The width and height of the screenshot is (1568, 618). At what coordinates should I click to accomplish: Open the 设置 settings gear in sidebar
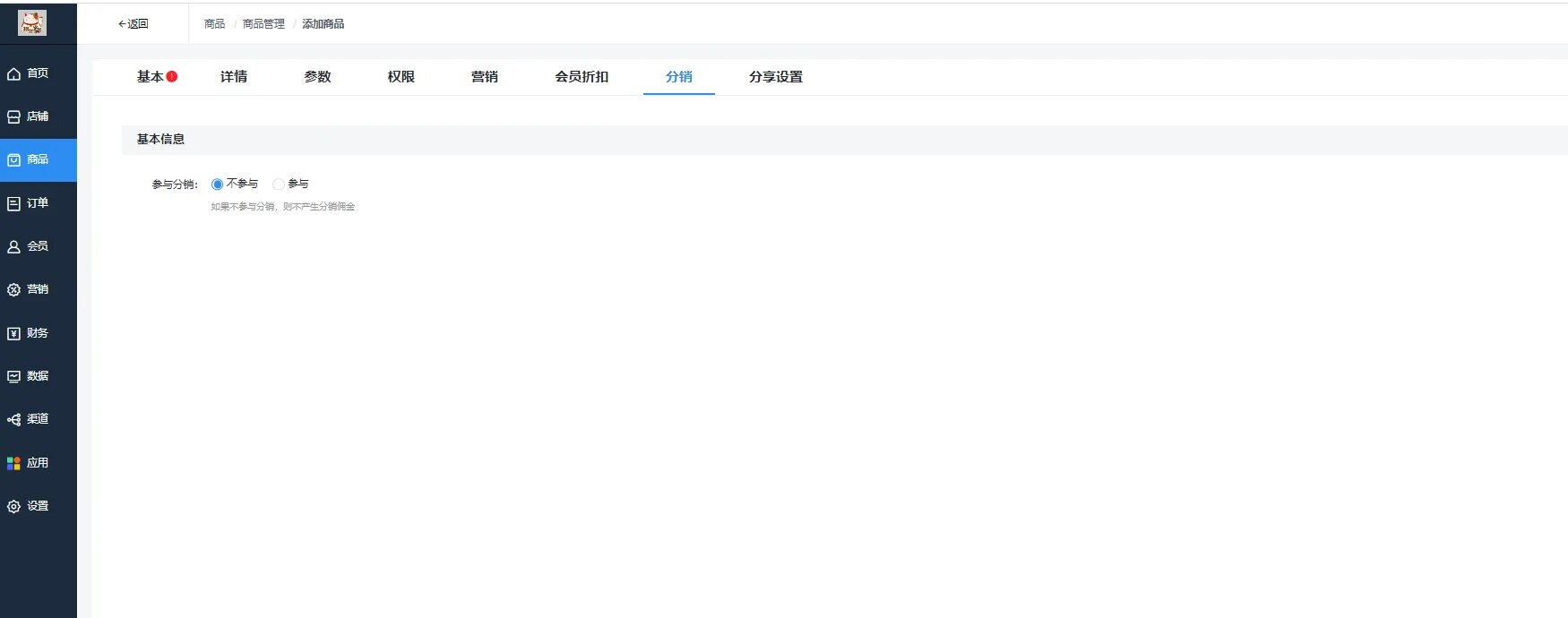tap(14, 506)
